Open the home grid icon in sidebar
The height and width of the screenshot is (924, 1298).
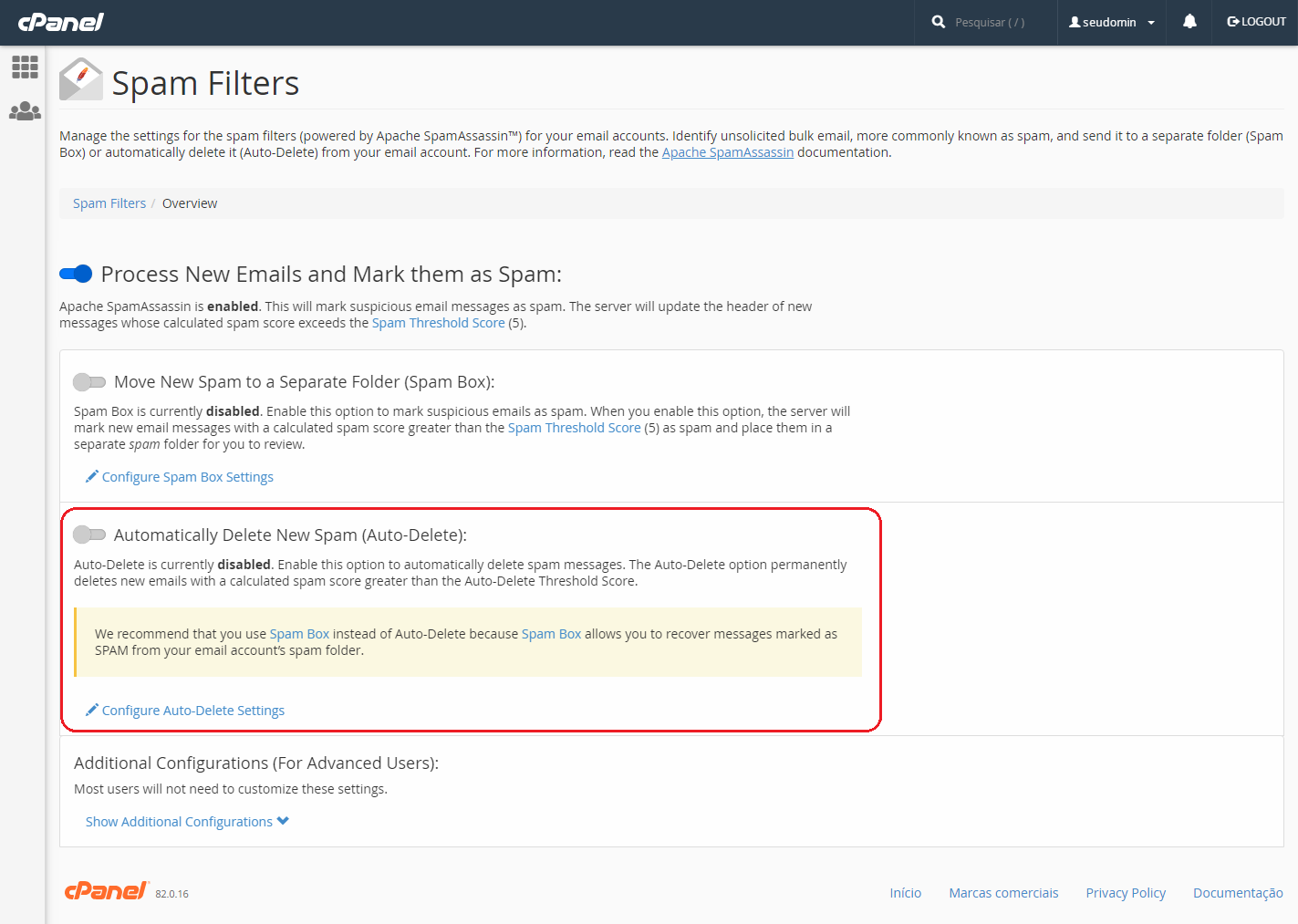25,67
